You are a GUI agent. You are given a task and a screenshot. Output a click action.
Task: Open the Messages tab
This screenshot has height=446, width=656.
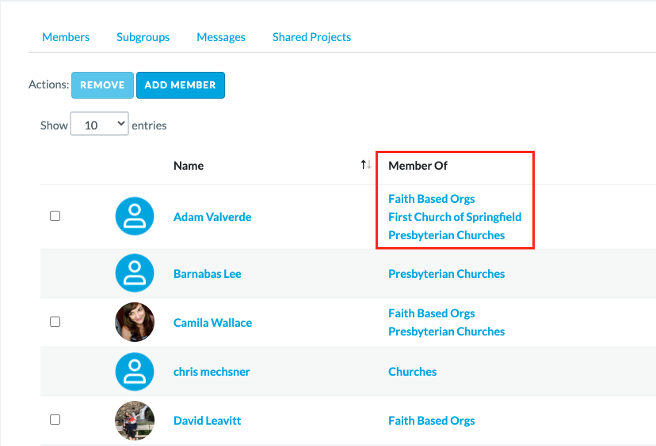(221, 37)
